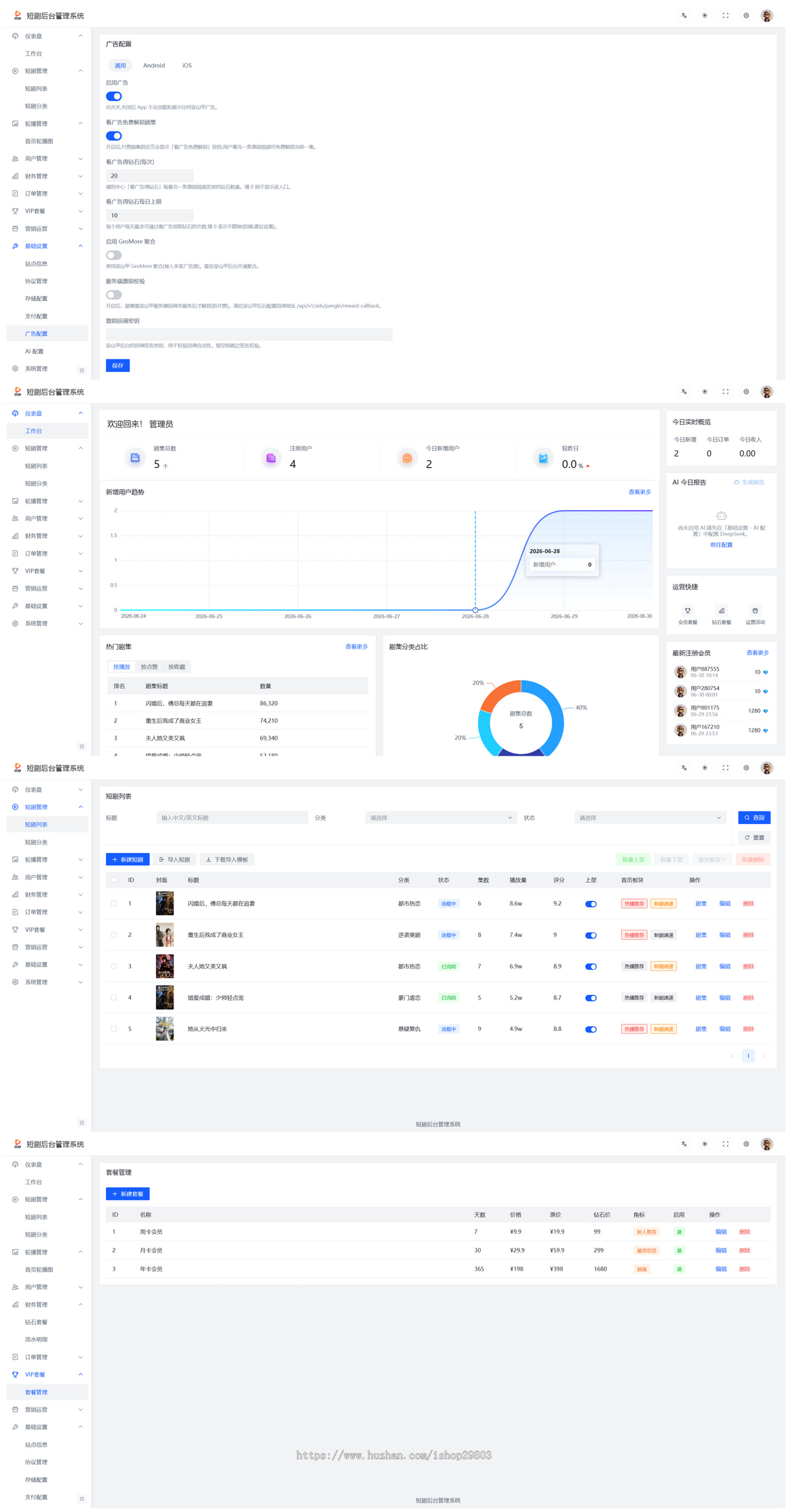789x1512 pixels.
Task: Open the 状态 请选择 dropdown in 短剧列表
Action: click(650, 818)
